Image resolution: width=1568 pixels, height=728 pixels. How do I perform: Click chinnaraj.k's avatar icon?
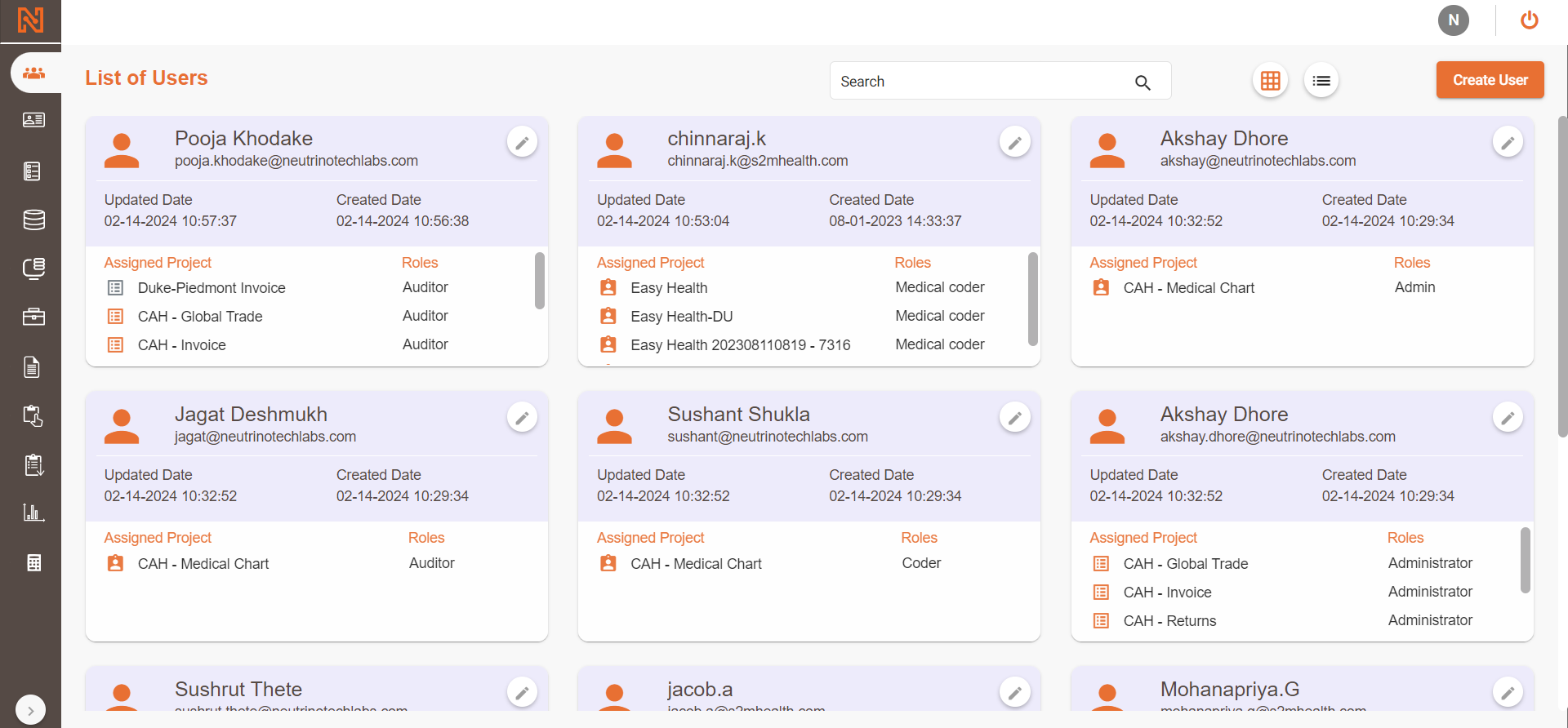coord(614,151)
